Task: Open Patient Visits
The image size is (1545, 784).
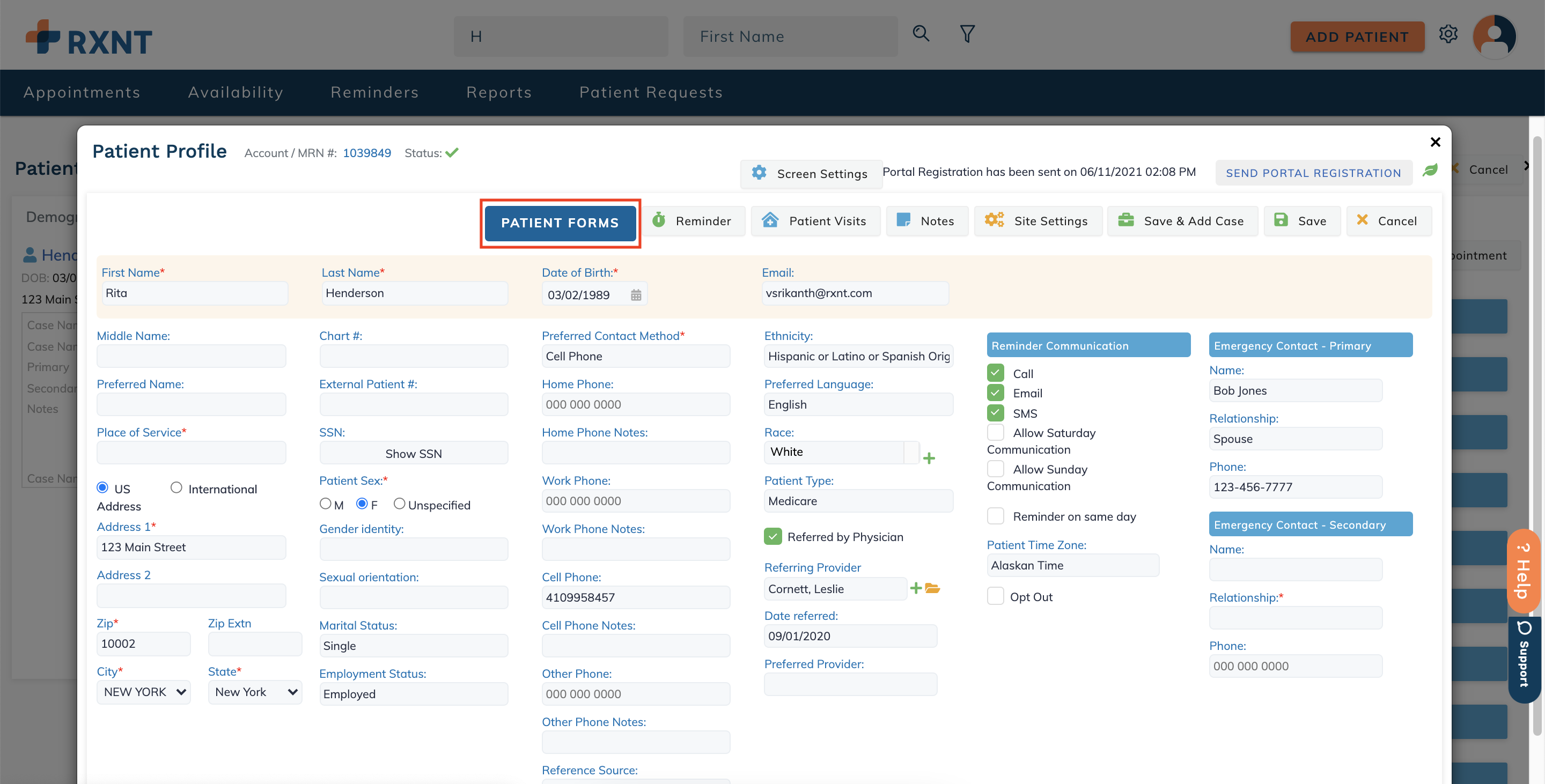Action: pos(815,221)
